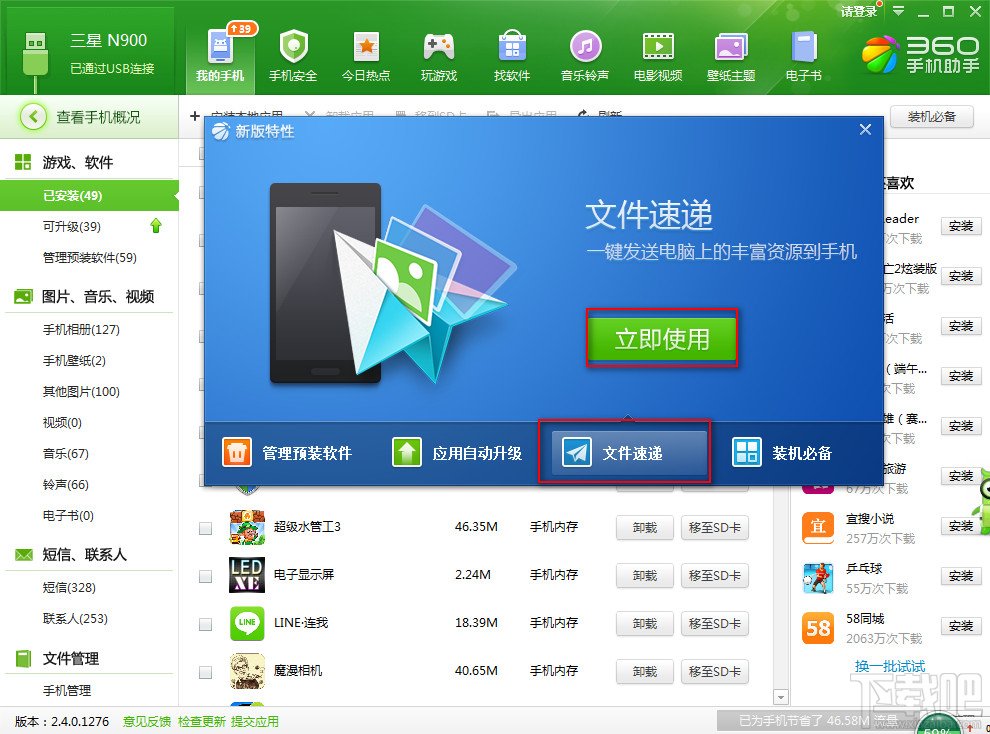Open the 手机安全 security panel

tap(293, 52)
